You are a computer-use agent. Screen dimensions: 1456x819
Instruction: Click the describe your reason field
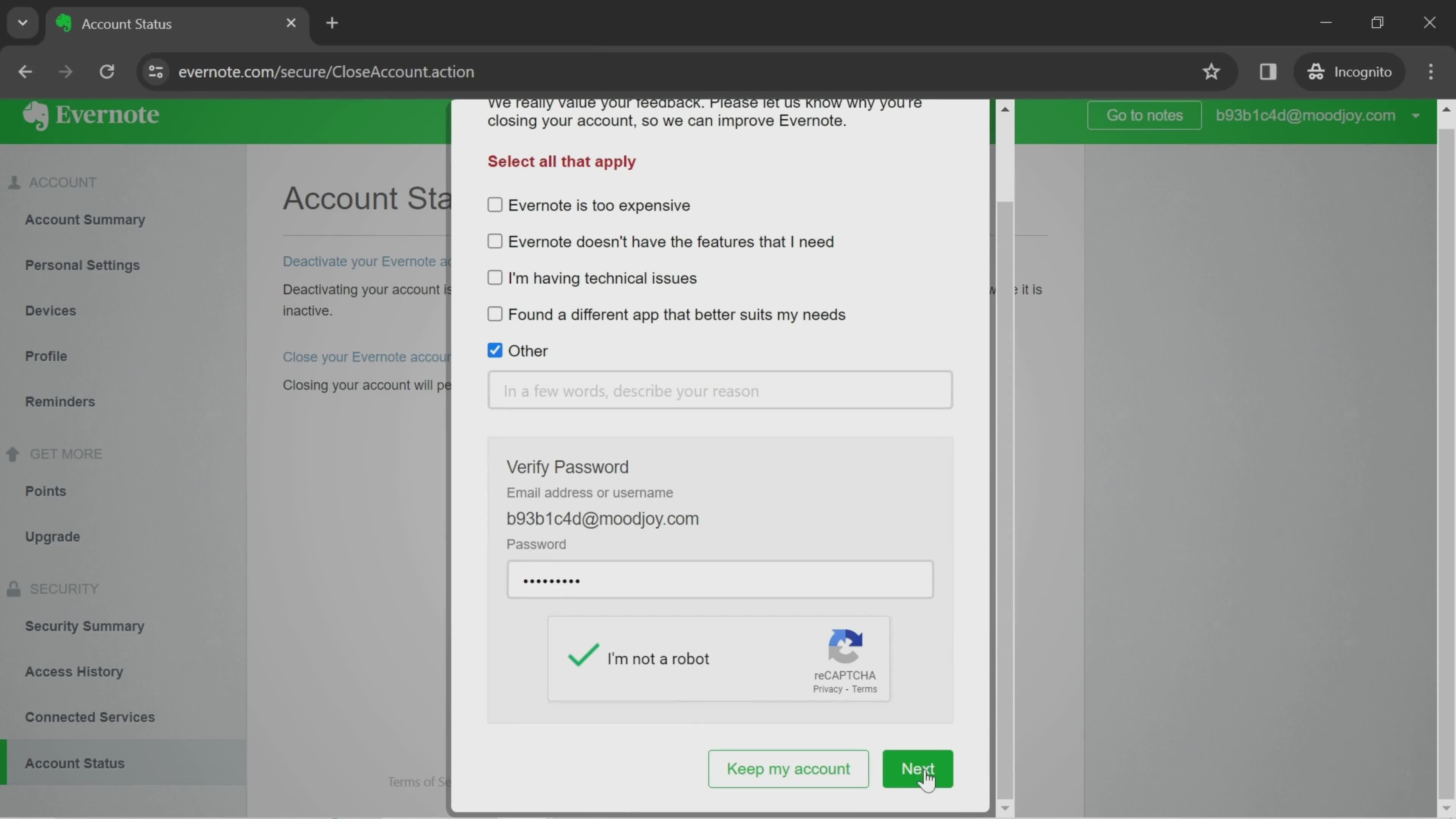pyautogui.click(x=720, y=390)
